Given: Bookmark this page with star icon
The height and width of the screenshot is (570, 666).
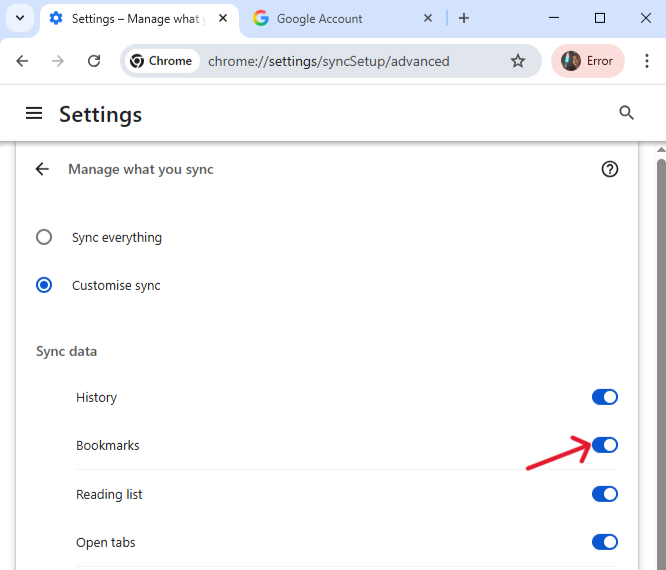Looking at the screenshot, I should pos(517,61).
